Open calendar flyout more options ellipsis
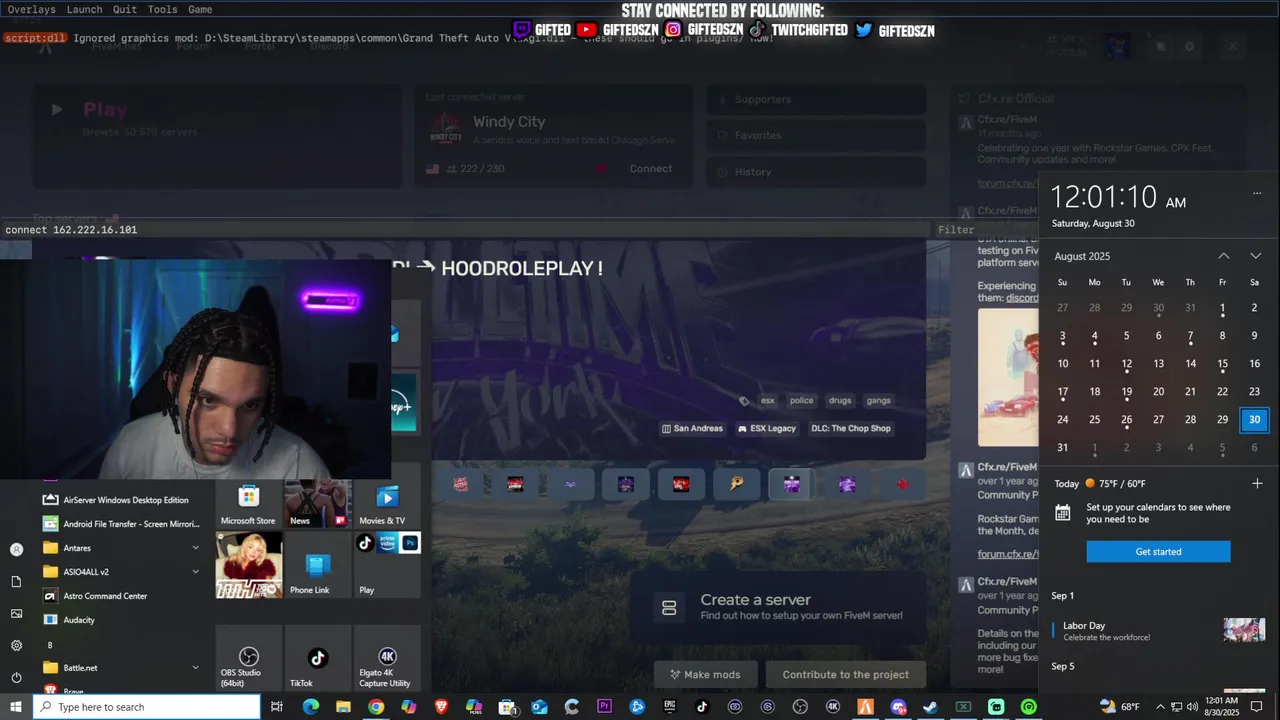1280x720 pixels. (1257, 193)
